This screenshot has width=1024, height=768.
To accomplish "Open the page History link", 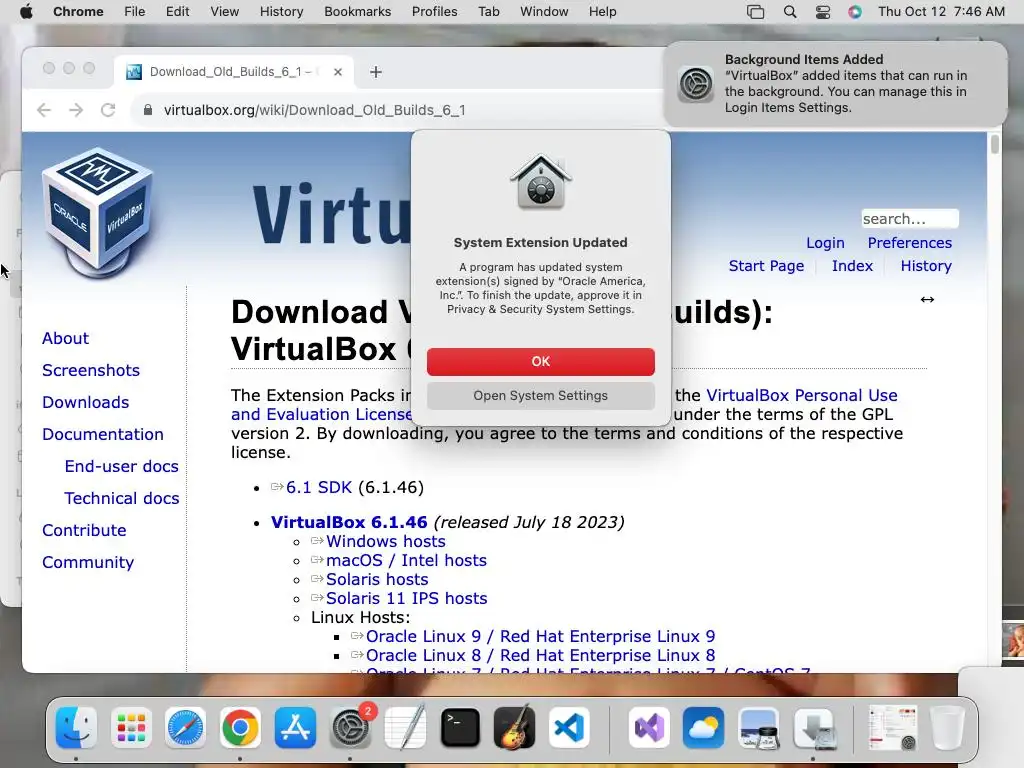I will [x=926, y=266].
